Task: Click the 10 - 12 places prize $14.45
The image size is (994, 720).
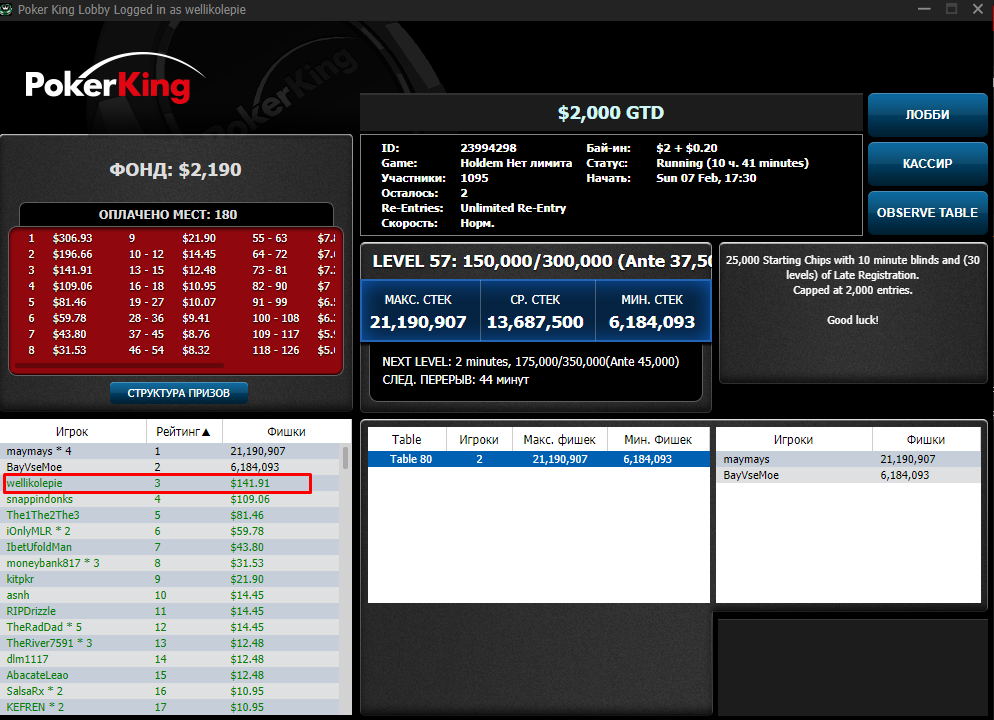Action: 199,254
